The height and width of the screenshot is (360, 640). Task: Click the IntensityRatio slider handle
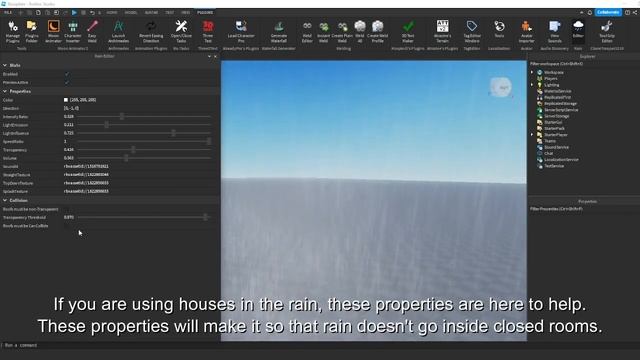tap(122, 117)
